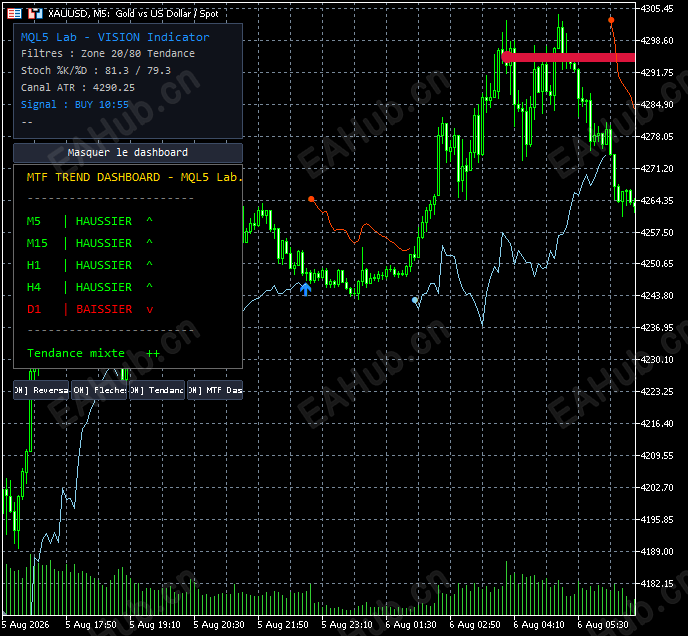Image resolution: width=688 pixels, height=636 pixels.
Task: Click price label 4209.55 on axis
Action: (657, 456)
